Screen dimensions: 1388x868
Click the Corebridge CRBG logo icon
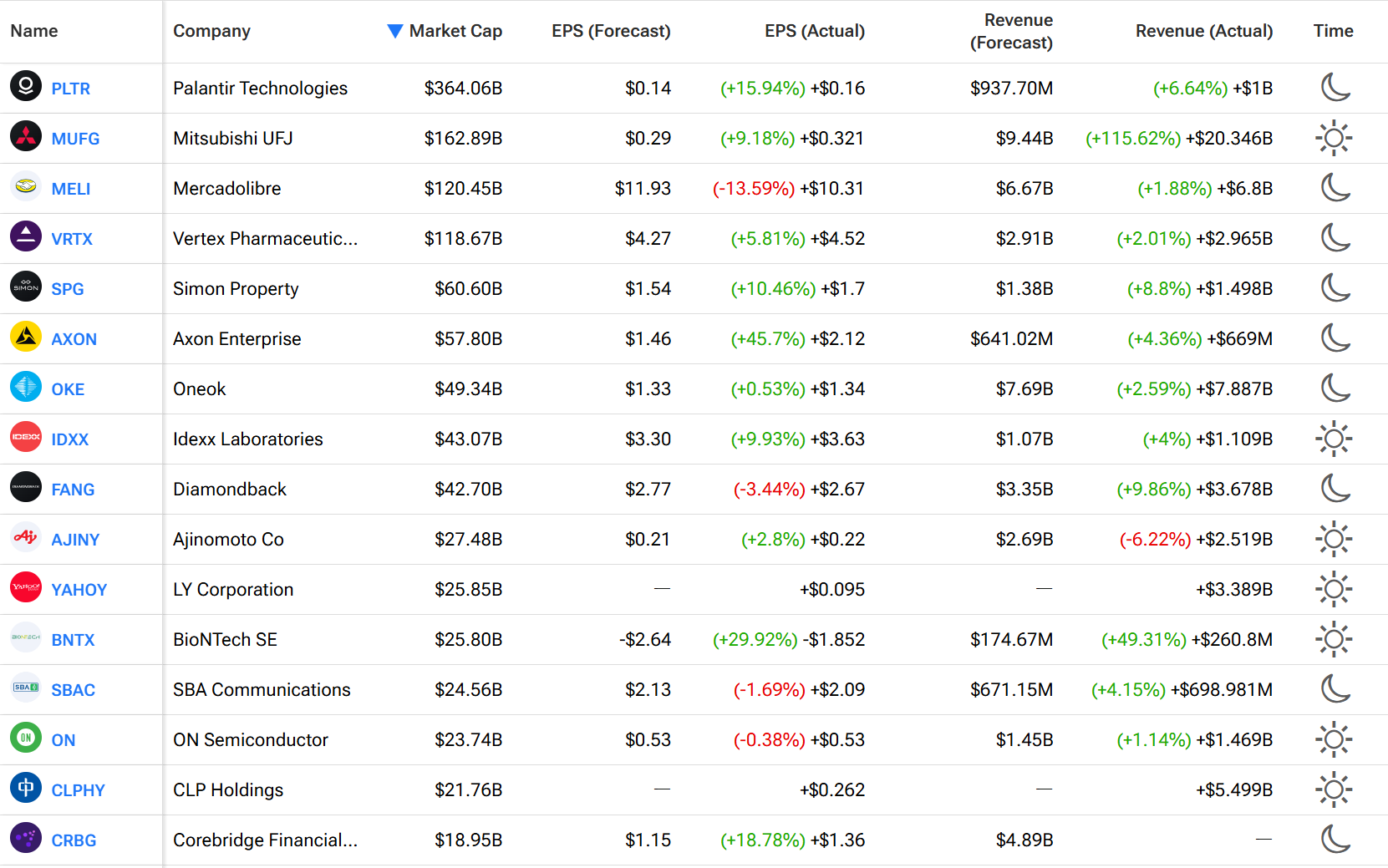pos(26,838)
